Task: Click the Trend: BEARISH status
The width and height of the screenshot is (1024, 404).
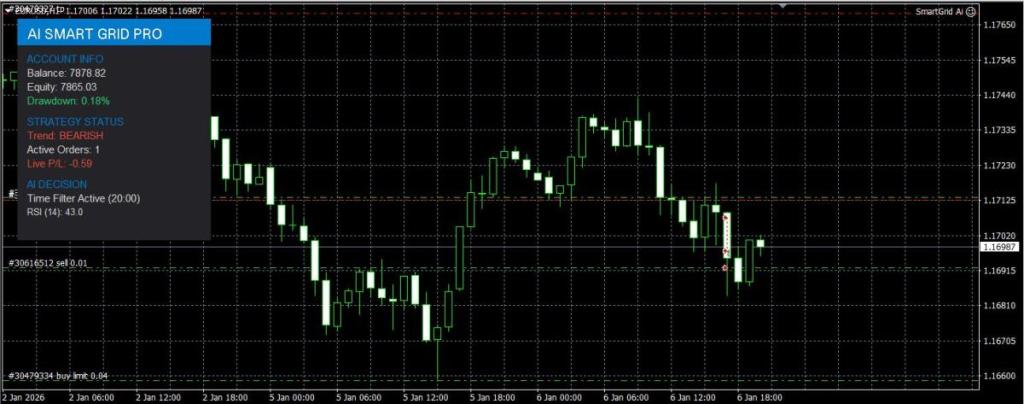Action: tap(65, 136)
